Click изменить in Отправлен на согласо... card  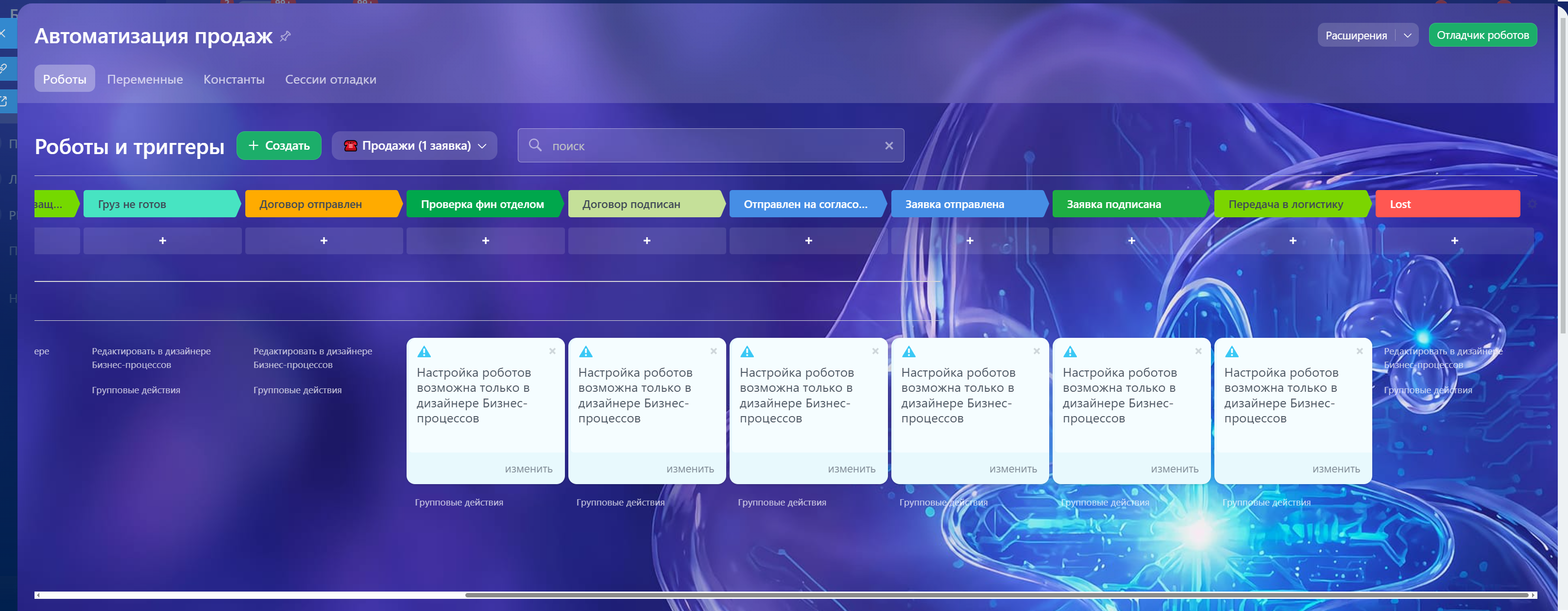(x=851, y=469)
